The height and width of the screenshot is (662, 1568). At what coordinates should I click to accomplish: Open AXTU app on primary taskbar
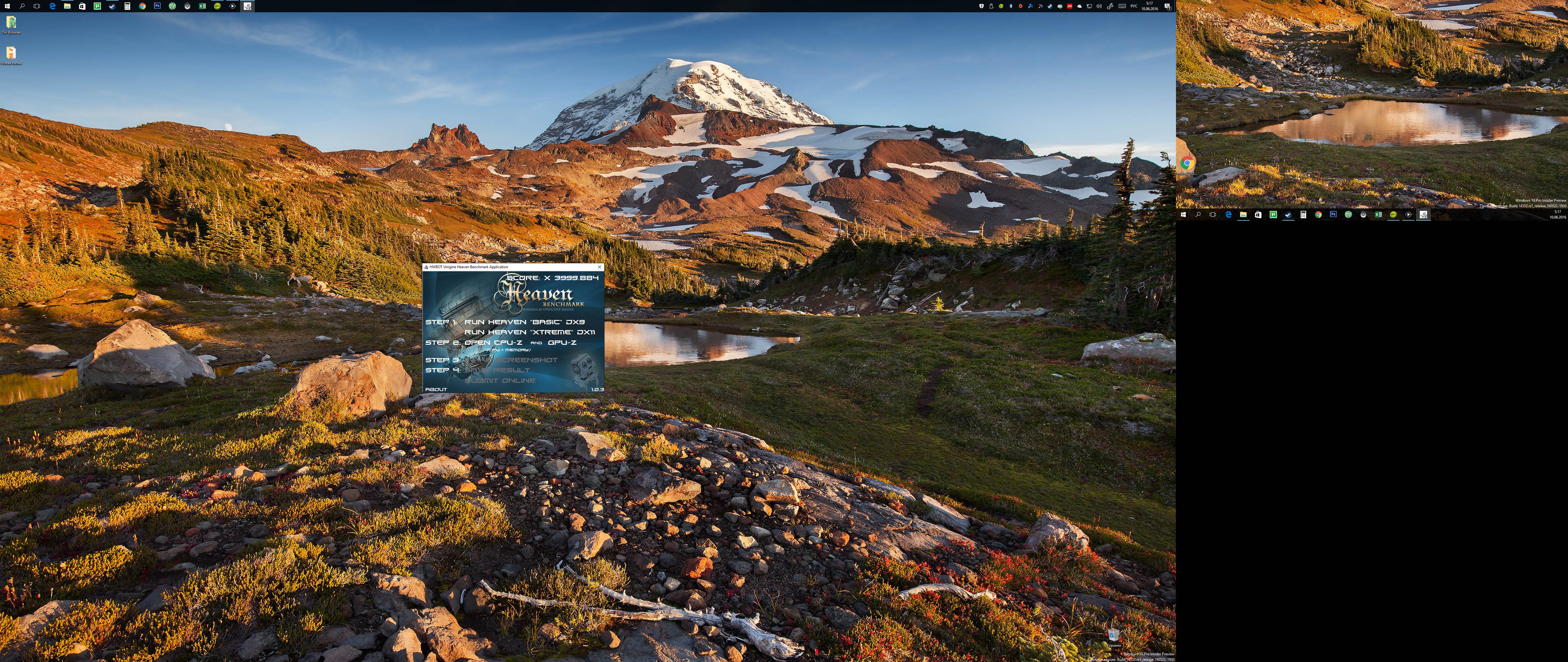click(x=217, y=6)
